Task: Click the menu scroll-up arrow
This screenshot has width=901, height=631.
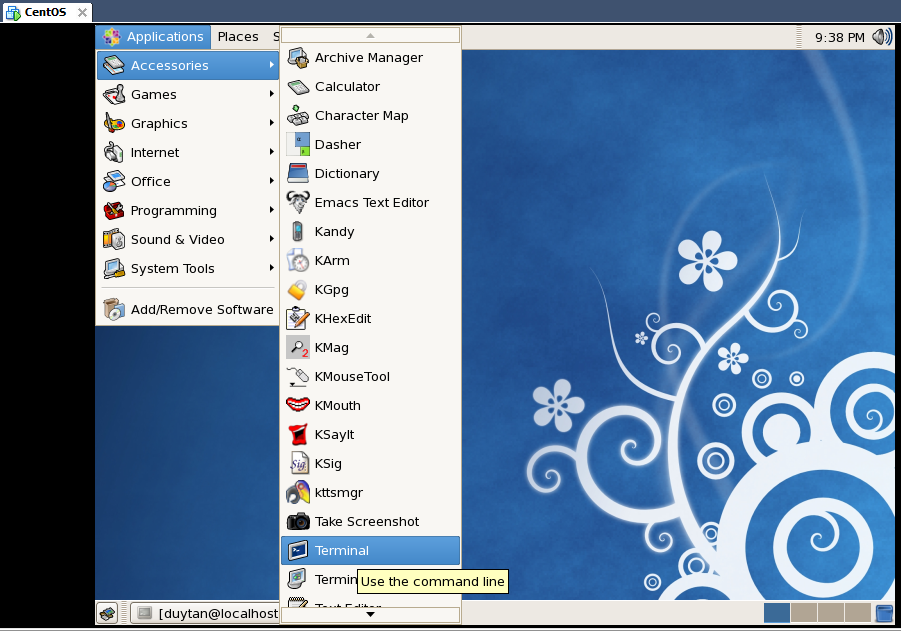Action: coord(370,36)
